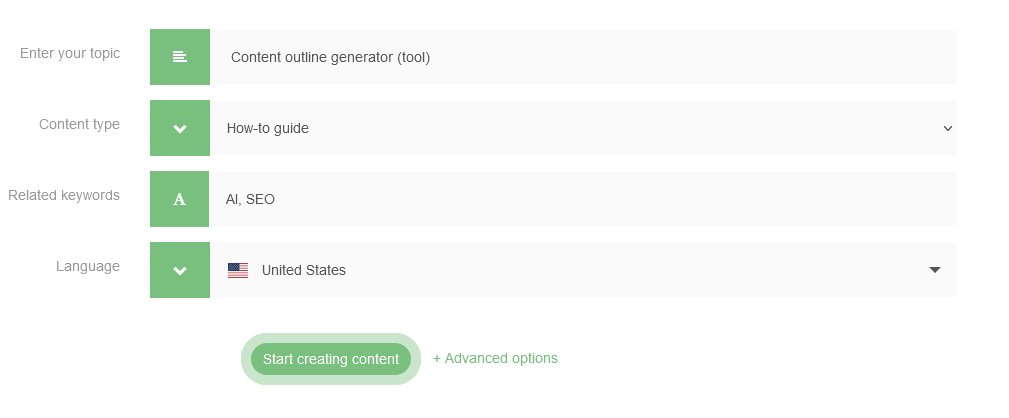This screenshot has height=418, width=1009.
Task: Click the How-to guide selected value text
Action: (268, 128)
